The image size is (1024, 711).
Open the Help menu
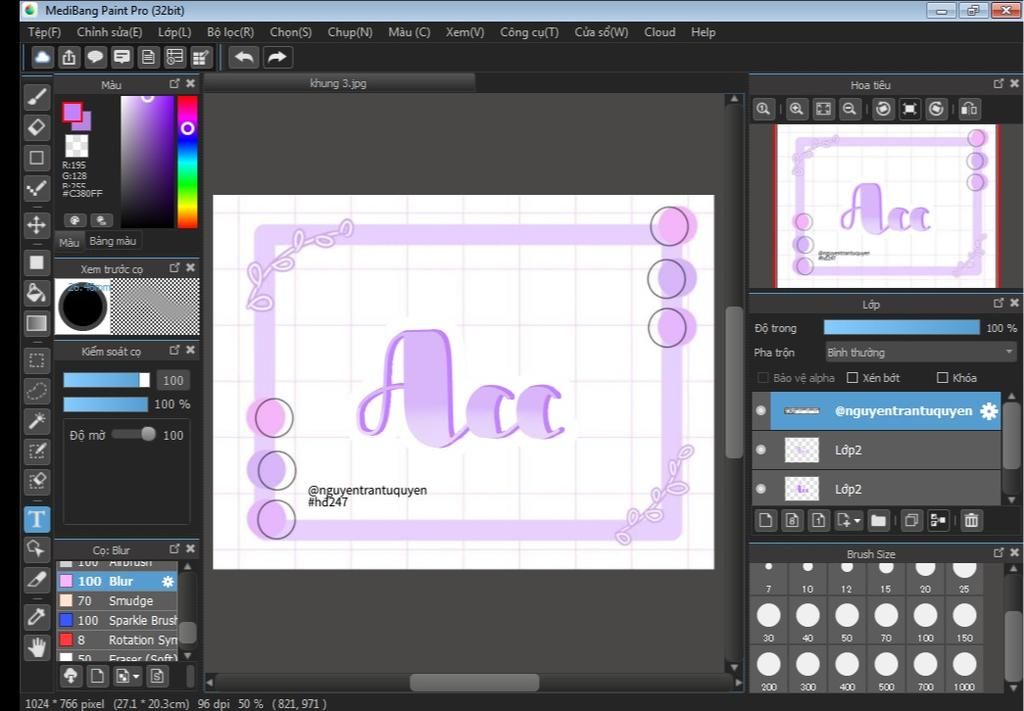703,32
